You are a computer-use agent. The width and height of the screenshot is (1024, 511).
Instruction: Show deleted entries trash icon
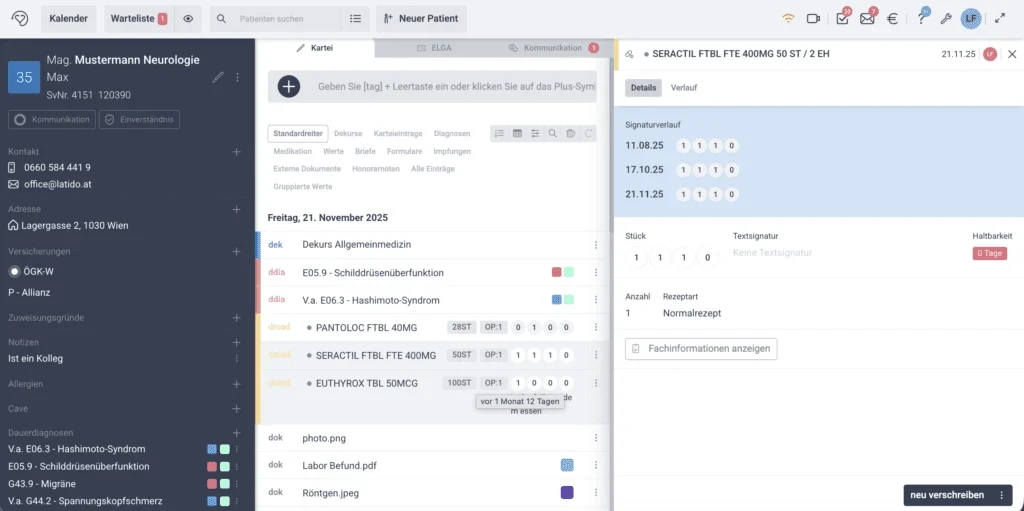pos(570,133)
